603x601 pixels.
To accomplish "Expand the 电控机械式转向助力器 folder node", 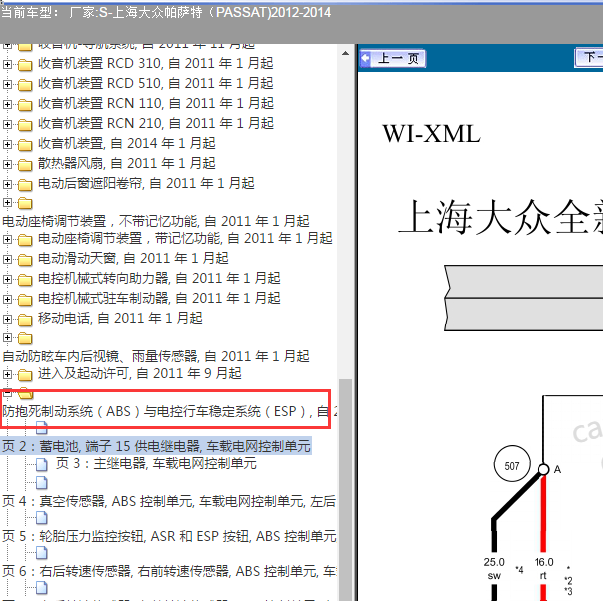I will (7, 279).
